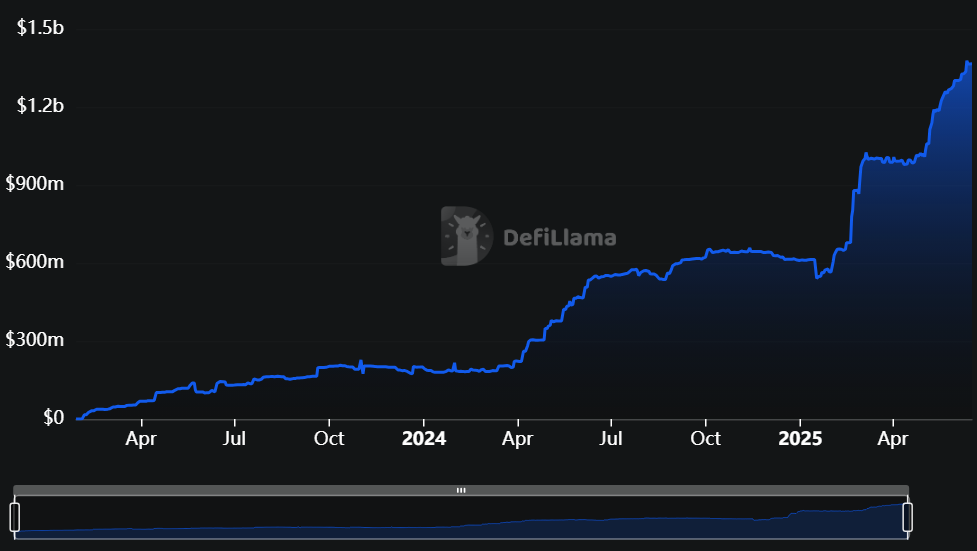Click the Oct label just before 2024
Viewport: 977px width, 551px height.
[328, 439]
